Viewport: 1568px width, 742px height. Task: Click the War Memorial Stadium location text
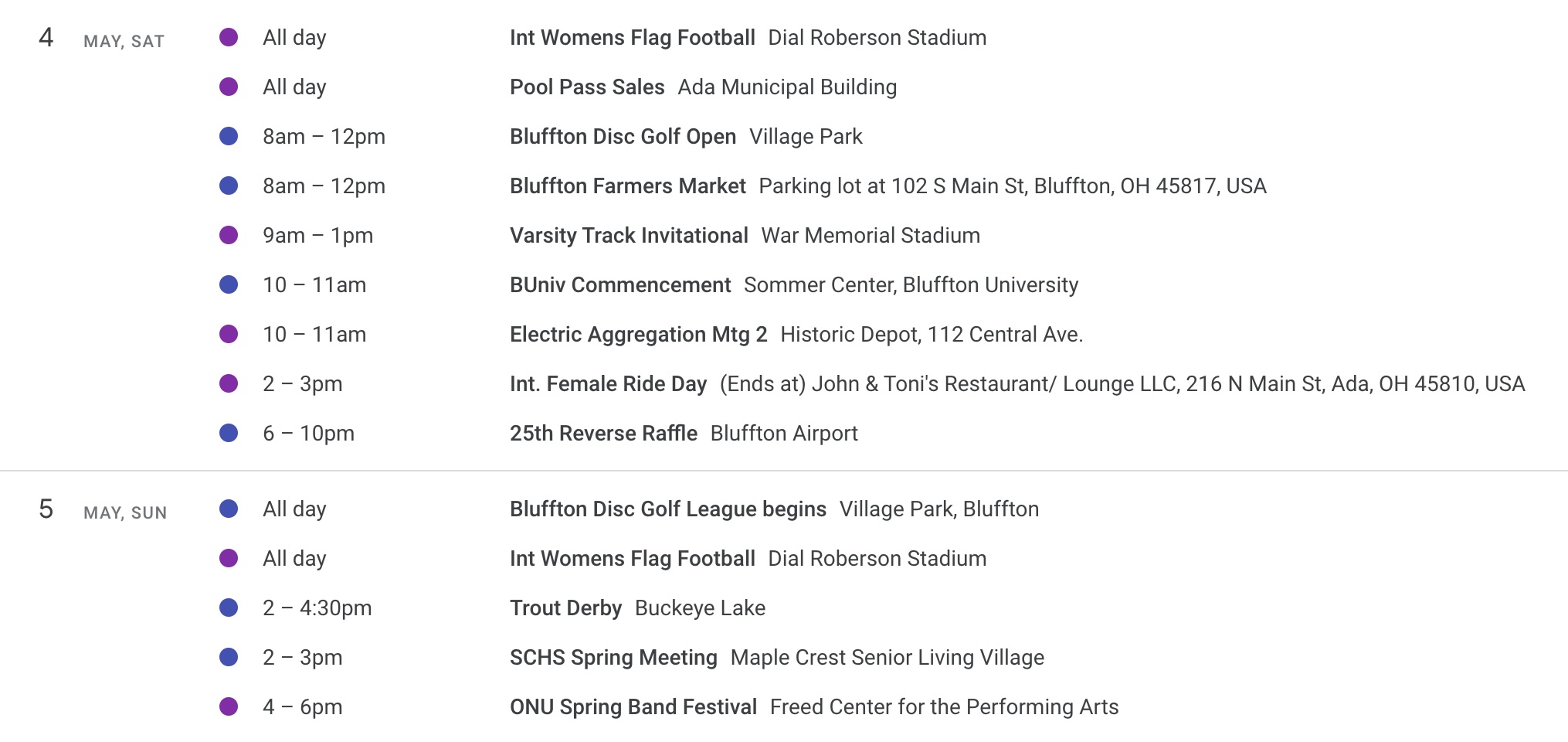(871, 236)
